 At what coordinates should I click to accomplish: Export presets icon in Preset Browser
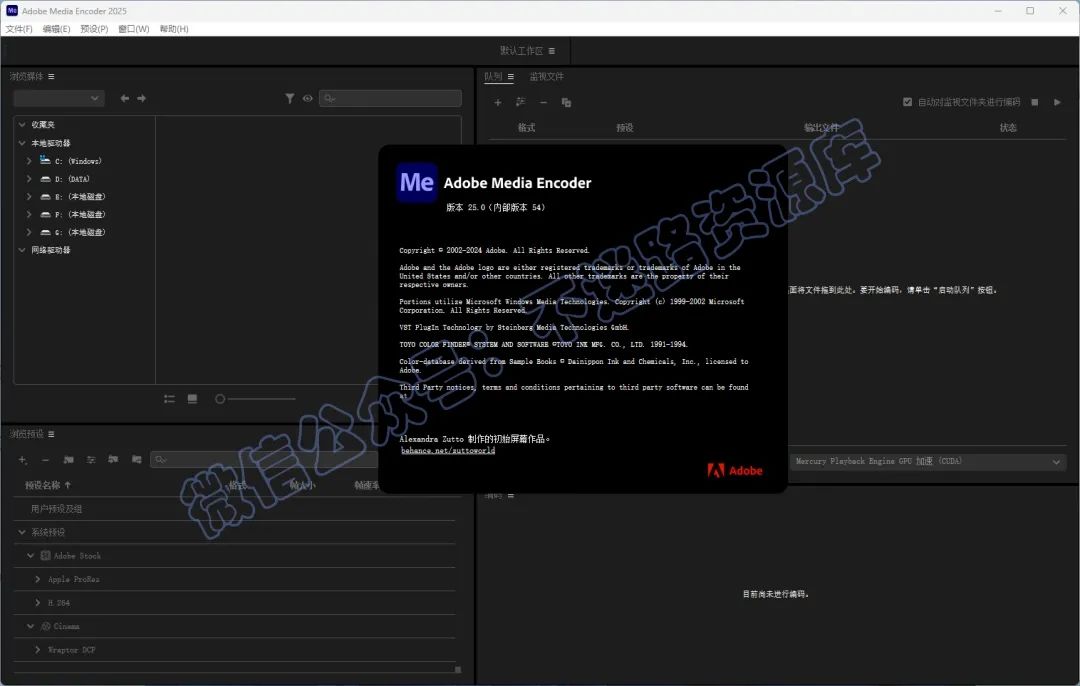click(136, 459)
